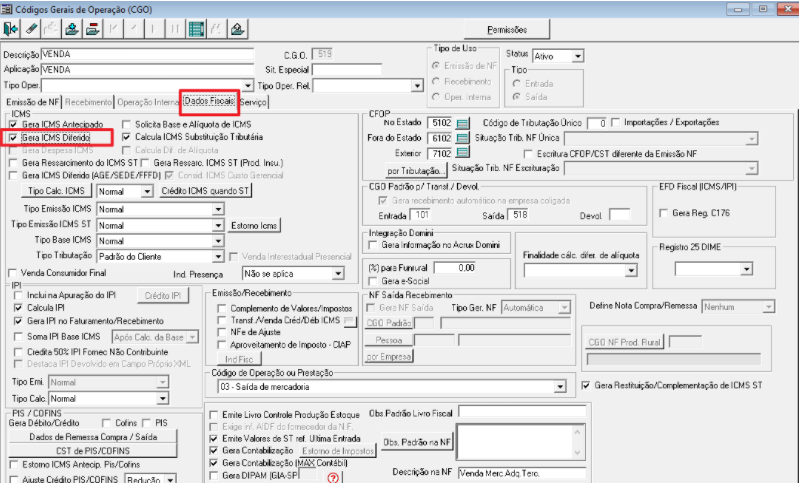Enable NFe de Ajuste checkbox
The image size is (801, 485).
[222, 333]
